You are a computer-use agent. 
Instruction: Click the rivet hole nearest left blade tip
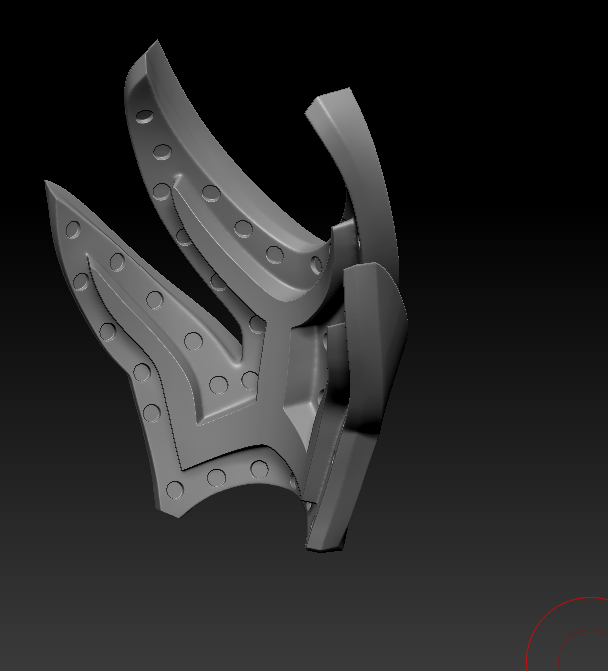(73, 230)
